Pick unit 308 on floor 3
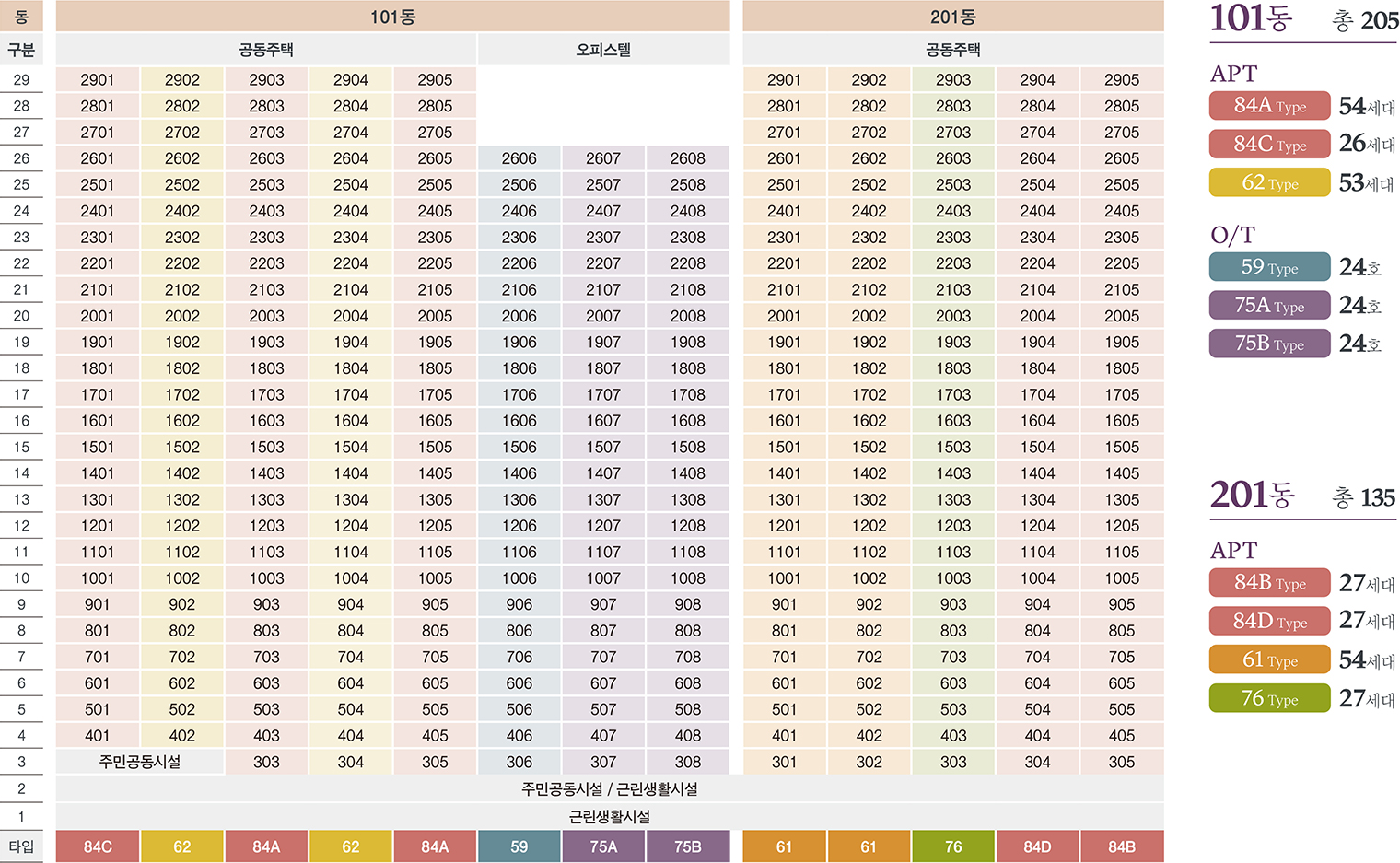 point(688,762)
